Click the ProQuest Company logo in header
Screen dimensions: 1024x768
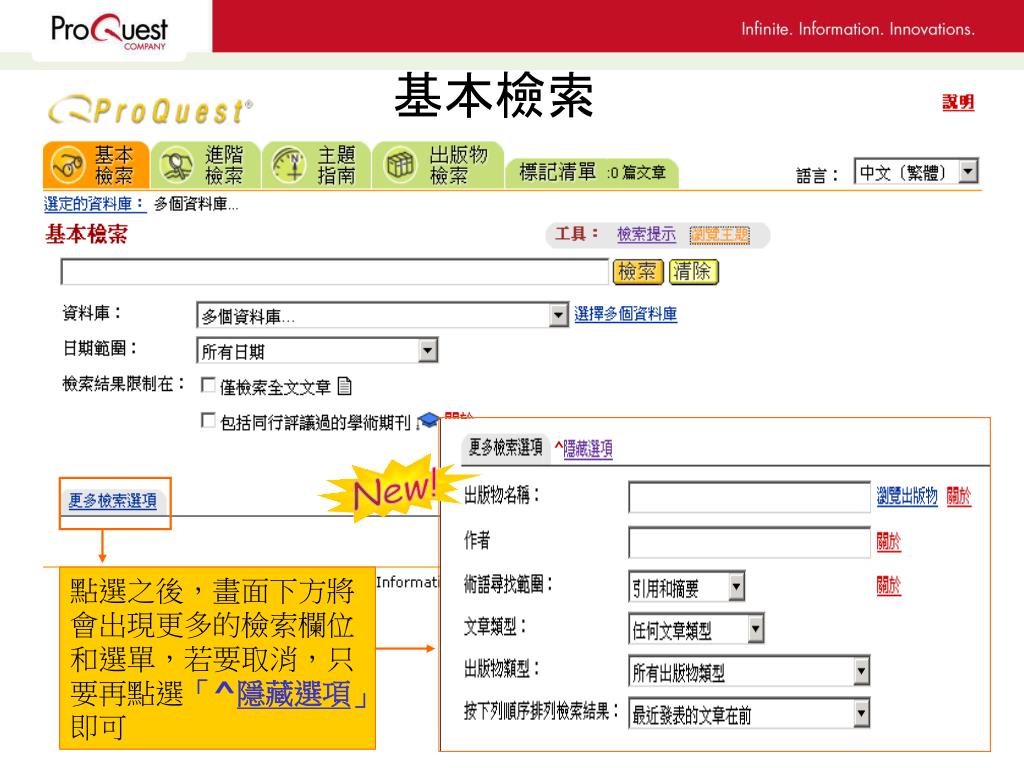[109, 31]
